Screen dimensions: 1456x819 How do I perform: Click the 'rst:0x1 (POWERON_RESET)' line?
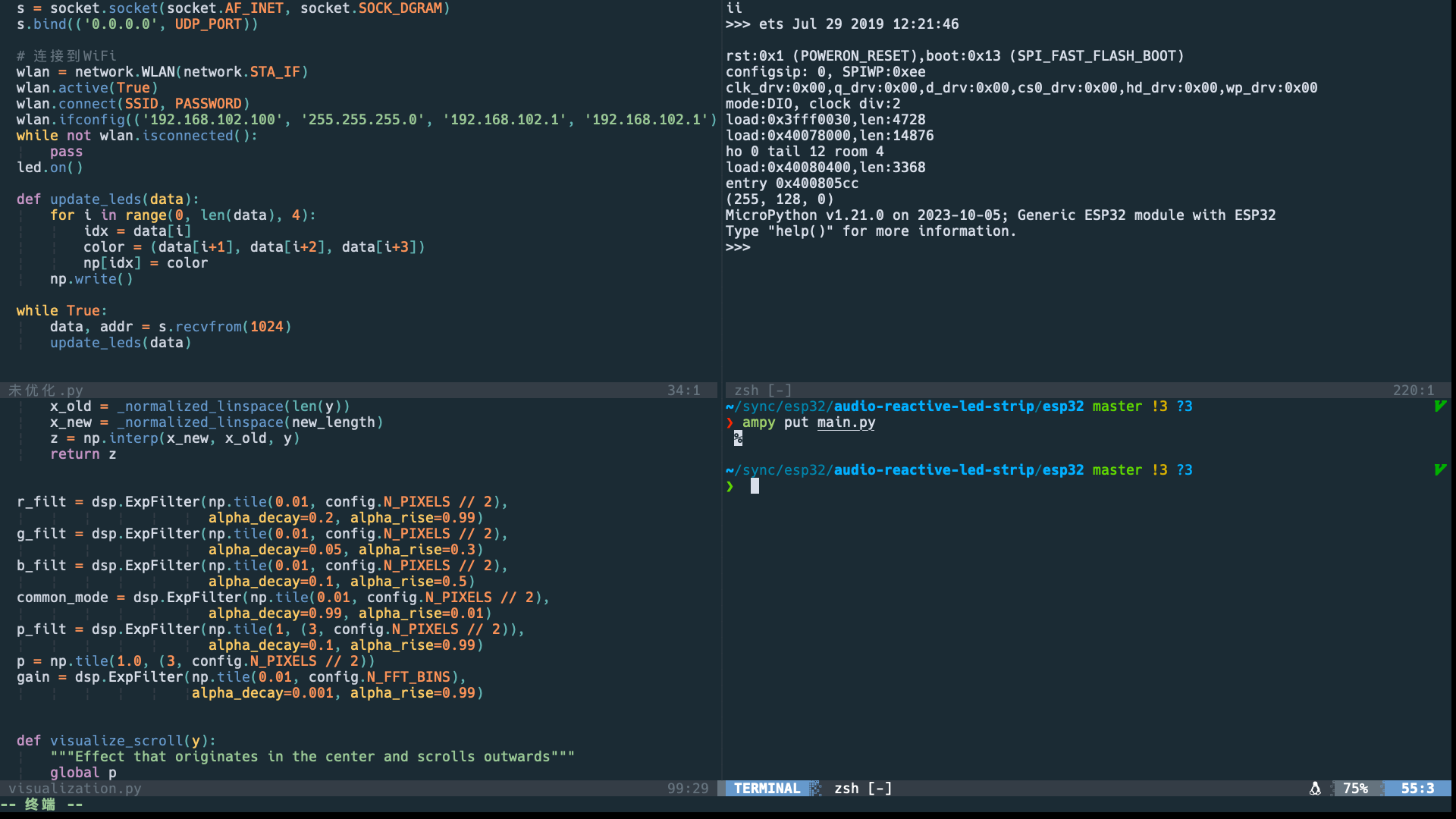955,56
